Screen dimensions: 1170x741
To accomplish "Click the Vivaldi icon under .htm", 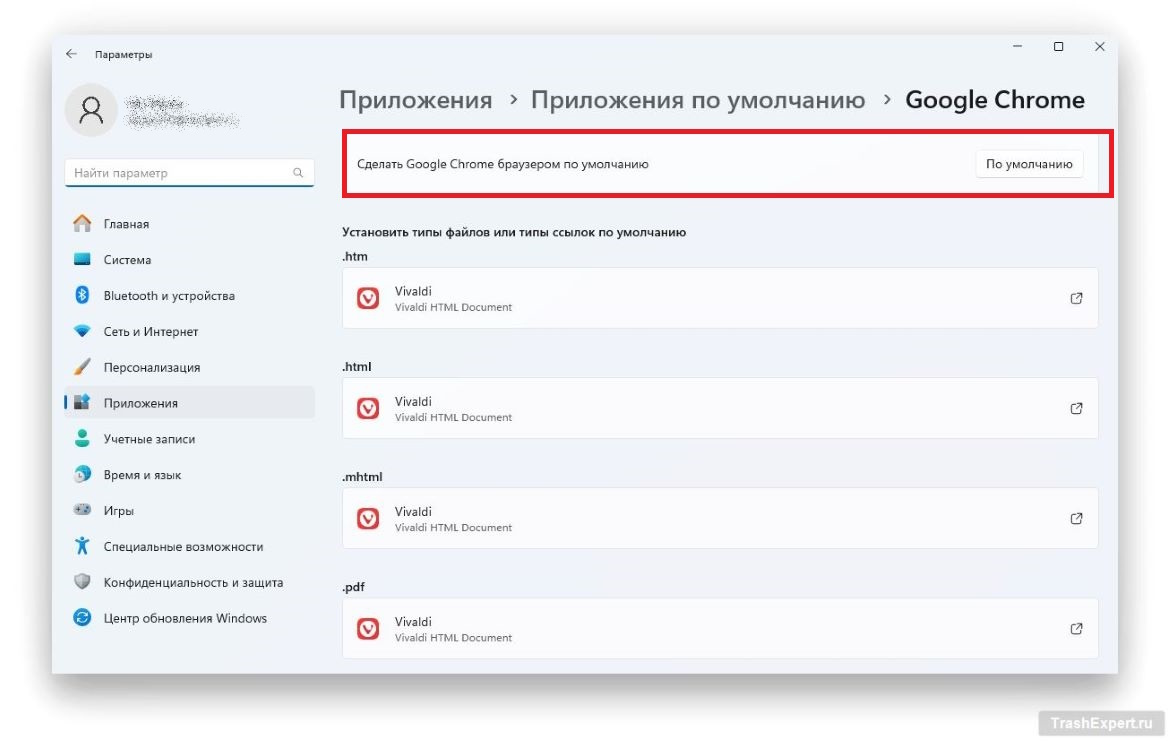I will point(368,298).
